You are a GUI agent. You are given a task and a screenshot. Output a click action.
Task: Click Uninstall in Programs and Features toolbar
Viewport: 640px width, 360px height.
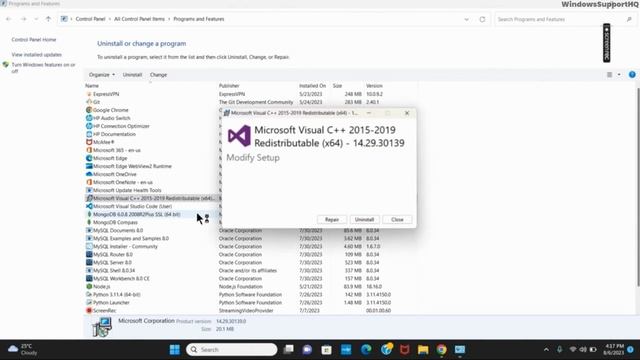click(x=132, y=75)
